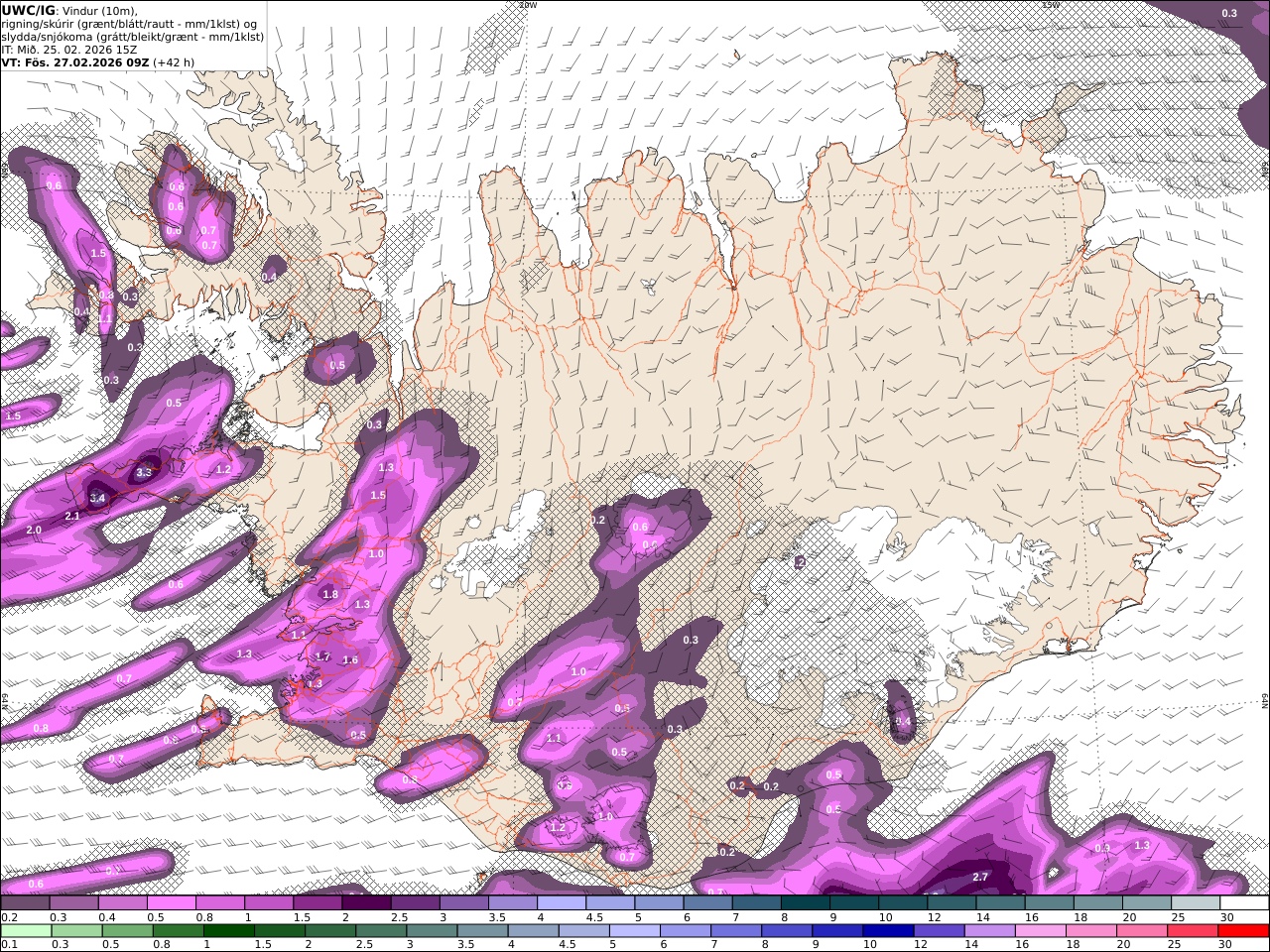Click the 1.8 precipitation value on the map
The height and width of the screenshot is (952, 1270).
(330, 594)
